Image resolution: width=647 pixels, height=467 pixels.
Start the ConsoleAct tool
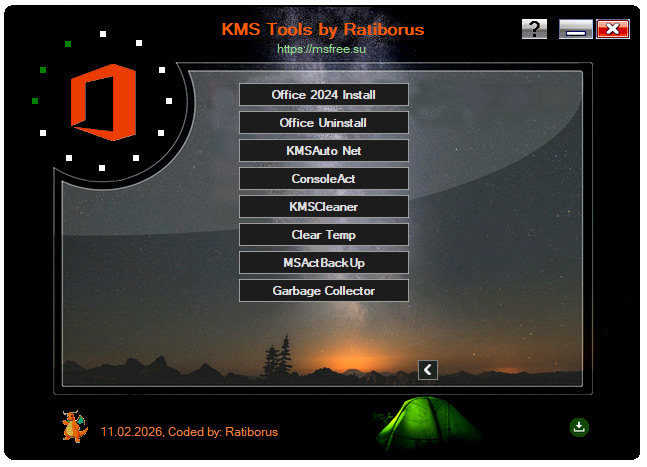coord(324,179)
